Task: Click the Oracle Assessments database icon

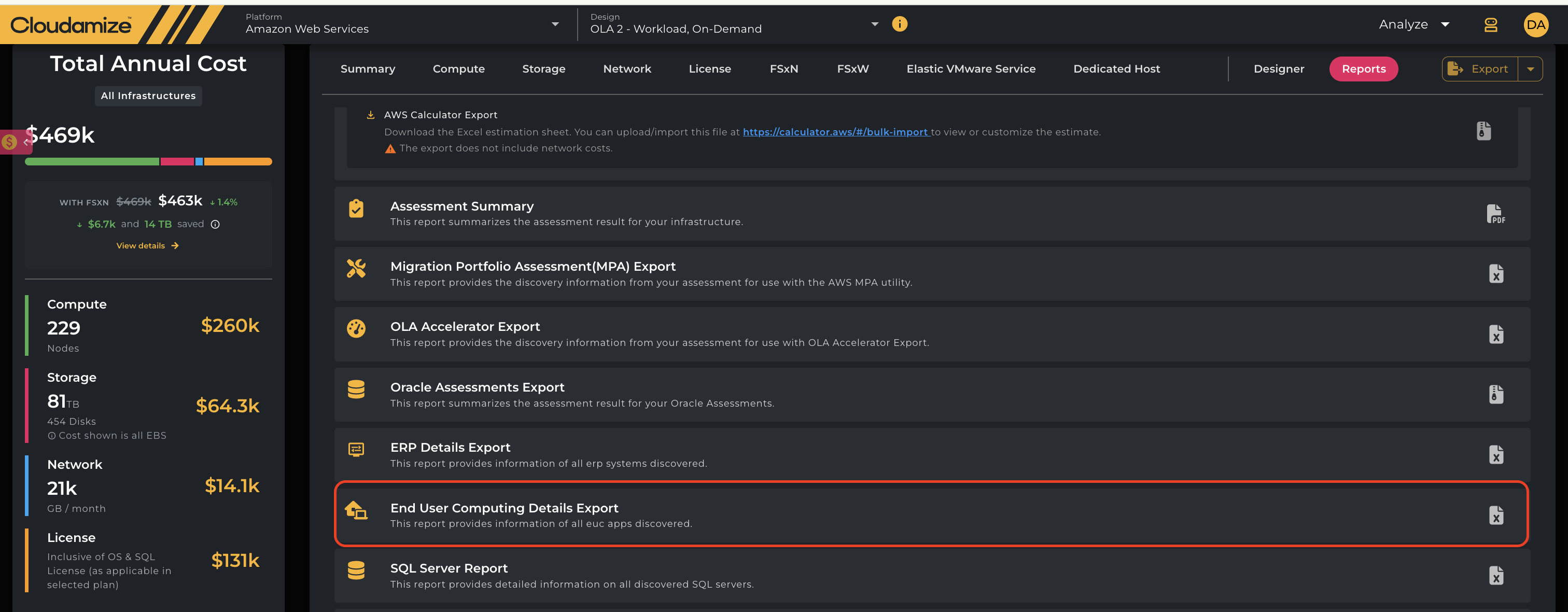Action: coord(356,389)
